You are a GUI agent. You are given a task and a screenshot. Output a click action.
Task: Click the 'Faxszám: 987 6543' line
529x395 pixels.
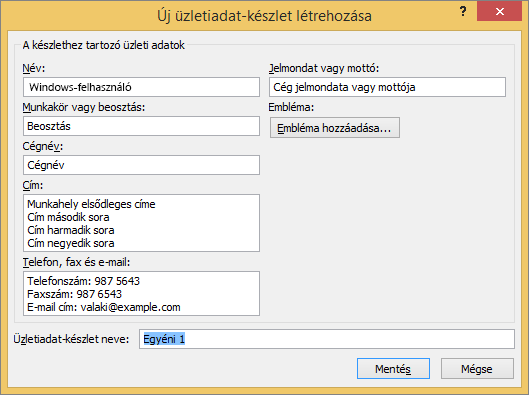point(74,294)
